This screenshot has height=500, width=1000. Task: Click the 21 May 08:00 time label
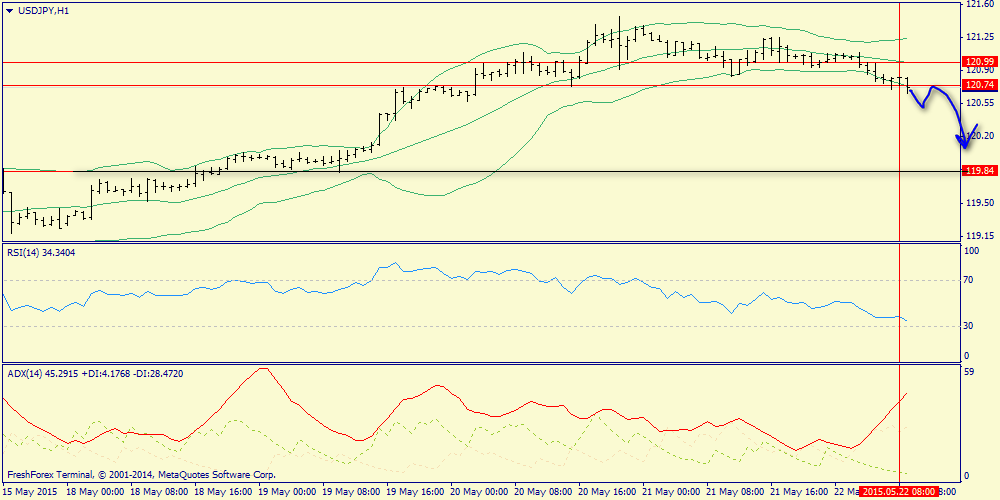click(734, 492)
